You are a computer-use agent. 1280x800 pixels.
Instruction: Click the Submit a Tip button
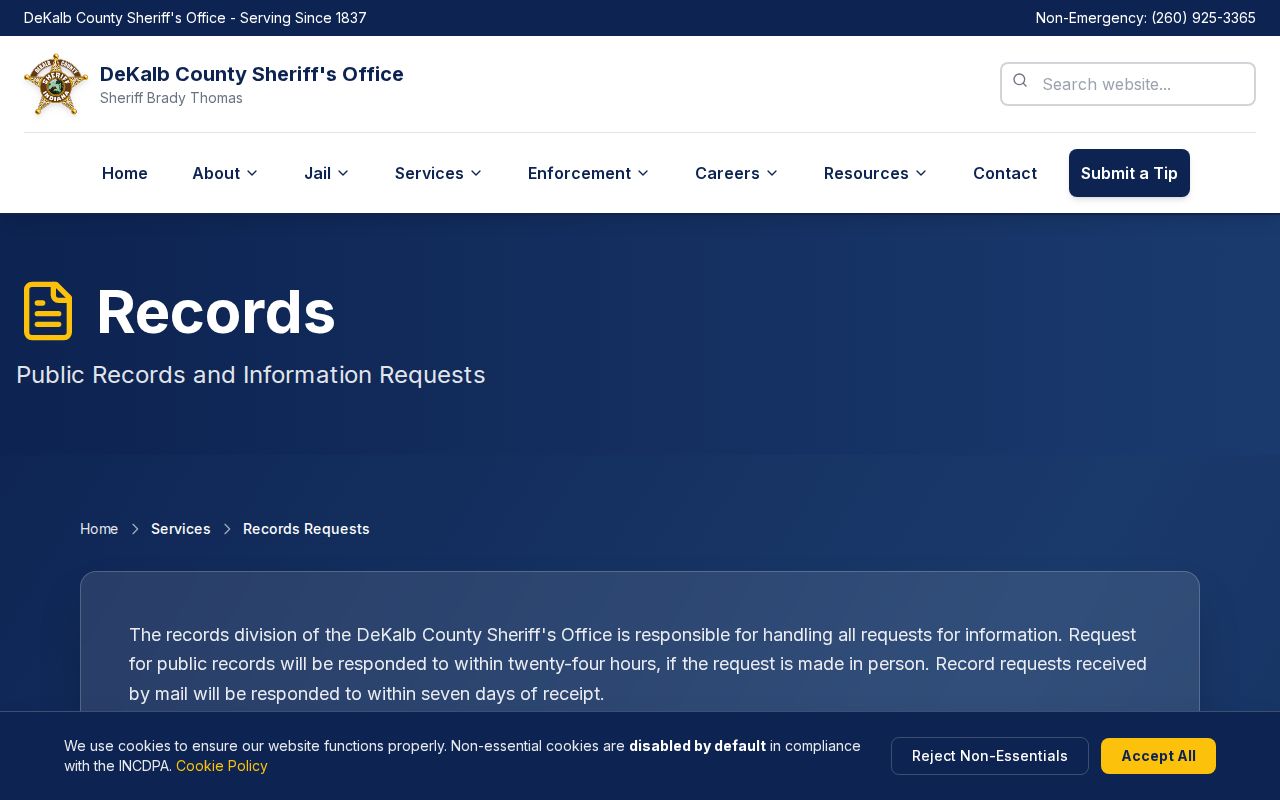point(1129,173)
